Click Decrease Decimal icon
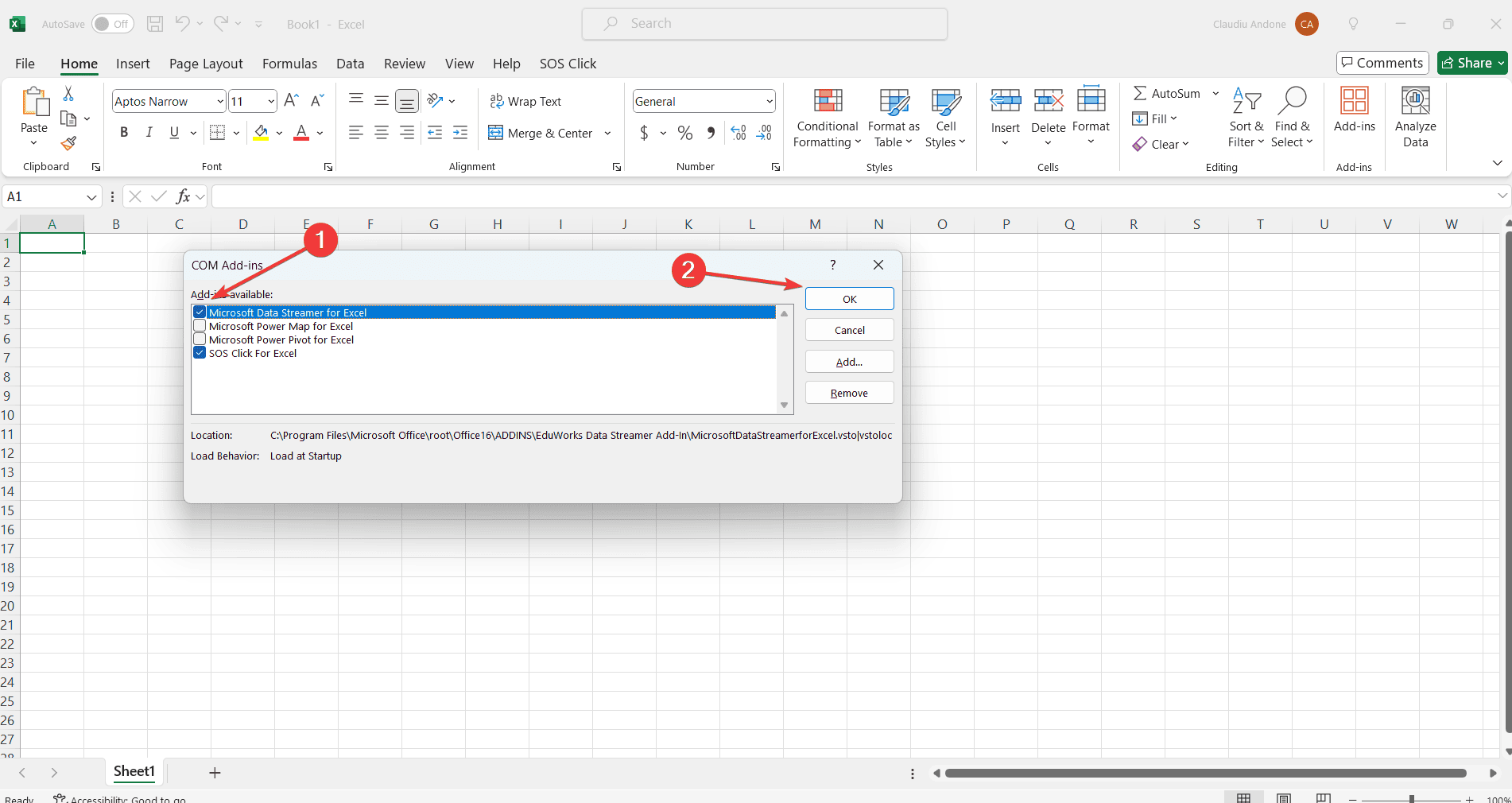Viewport: 1512px width, 803px height. tap(764, 133)
